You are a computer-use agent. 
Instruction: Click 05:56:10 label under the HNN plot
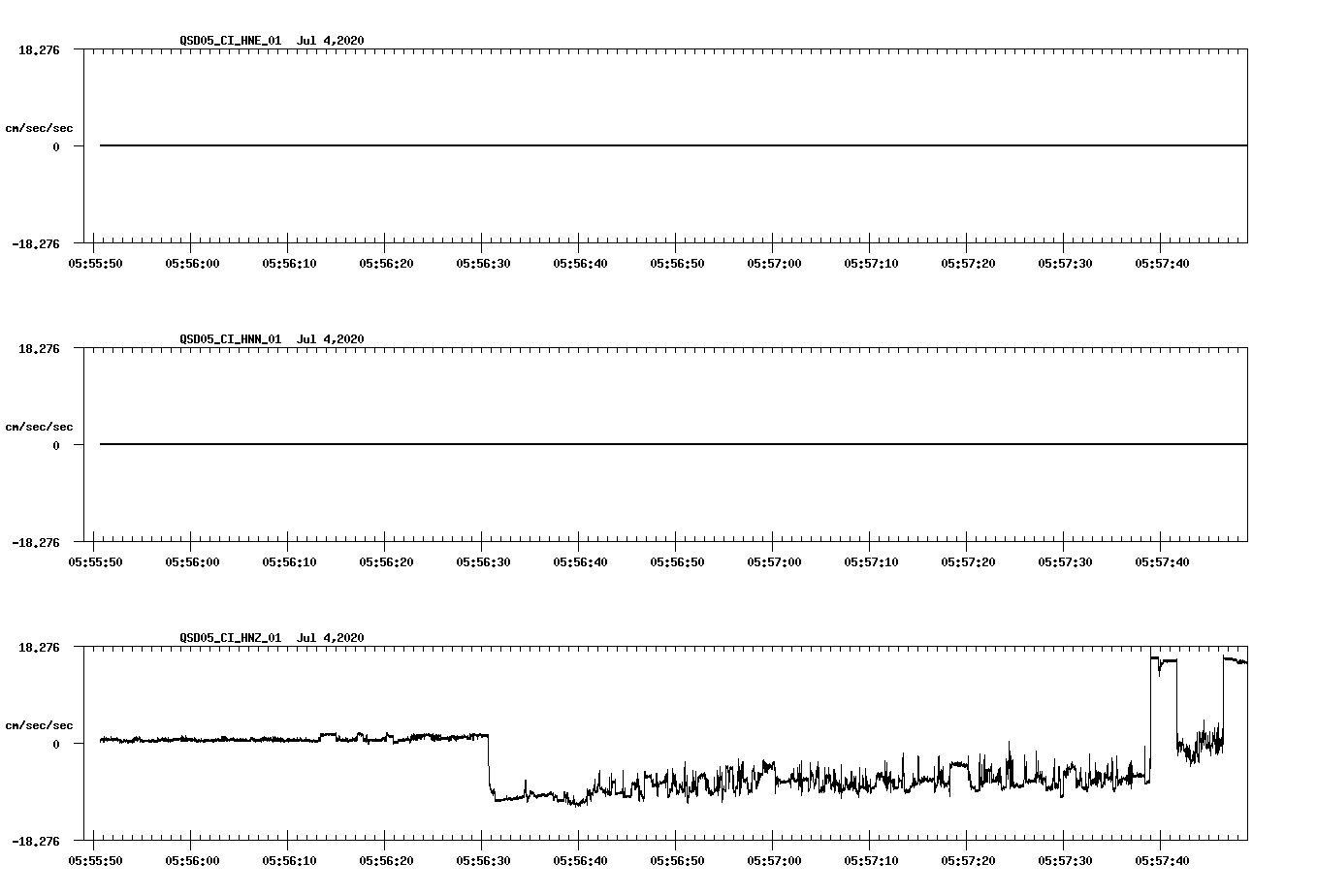289,561
